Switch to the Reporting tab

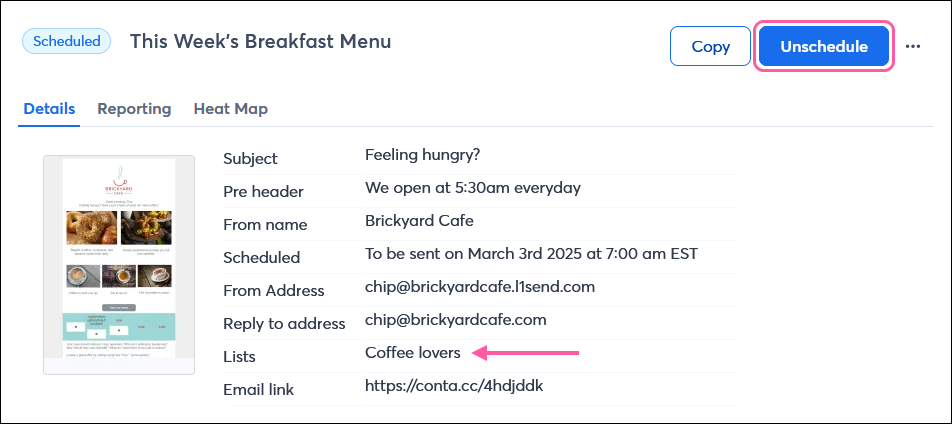coord(134,109)
